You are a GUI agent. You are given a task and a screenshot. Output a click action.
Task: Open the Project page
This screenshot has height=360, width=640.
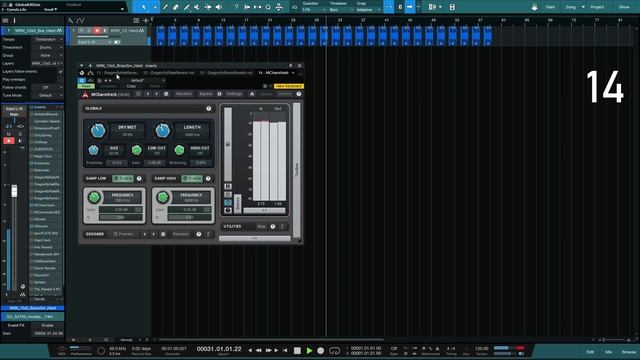(597, 7)
